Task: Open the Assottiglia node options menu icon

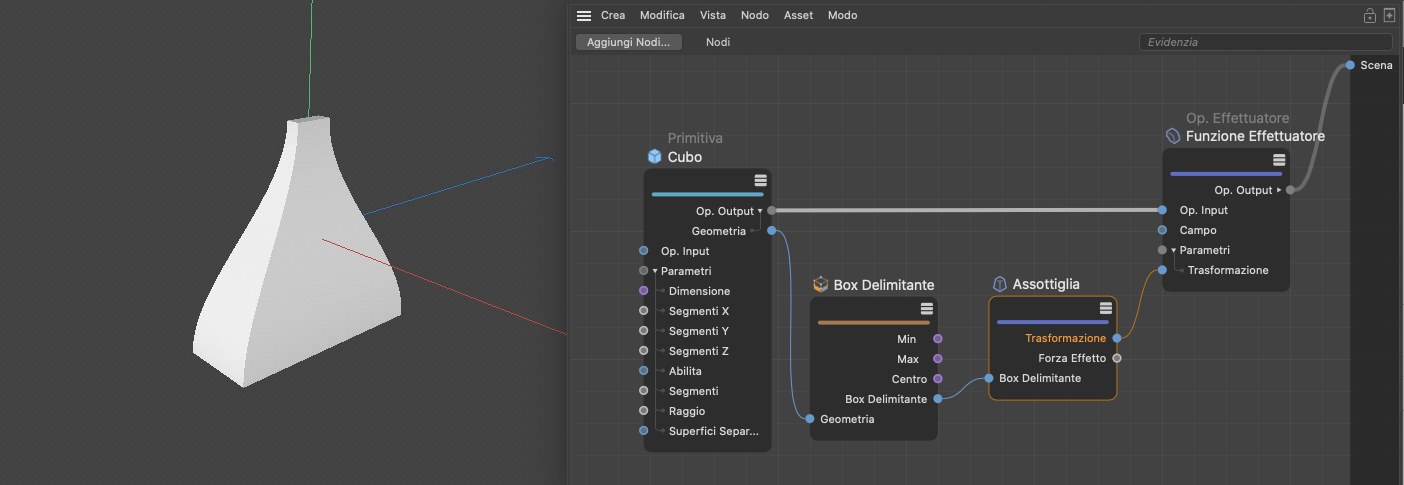Action: click(1105, 308)
